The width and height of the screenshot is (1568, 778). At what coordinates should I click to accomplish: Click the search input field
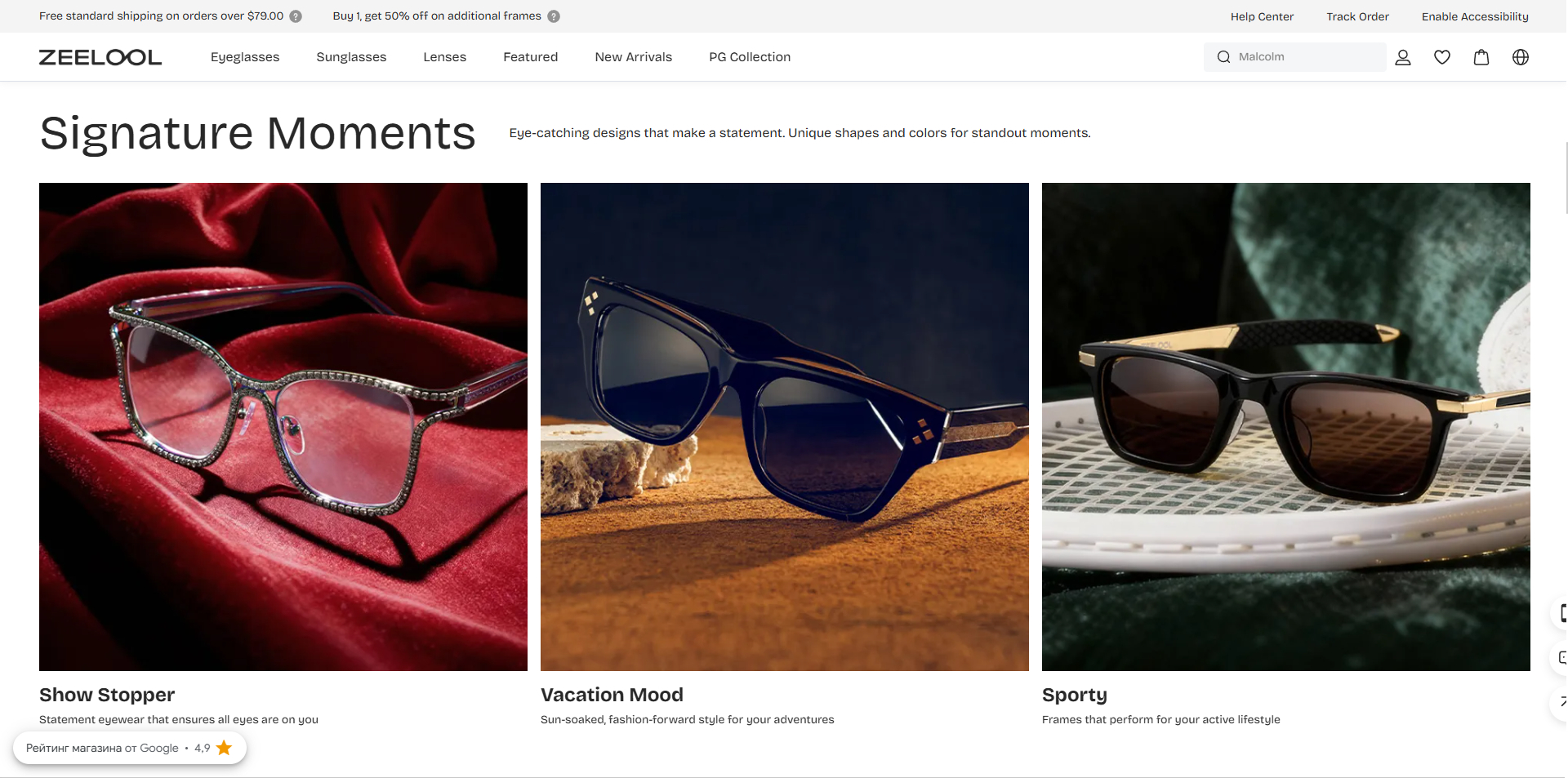[x=1307, y=57]
